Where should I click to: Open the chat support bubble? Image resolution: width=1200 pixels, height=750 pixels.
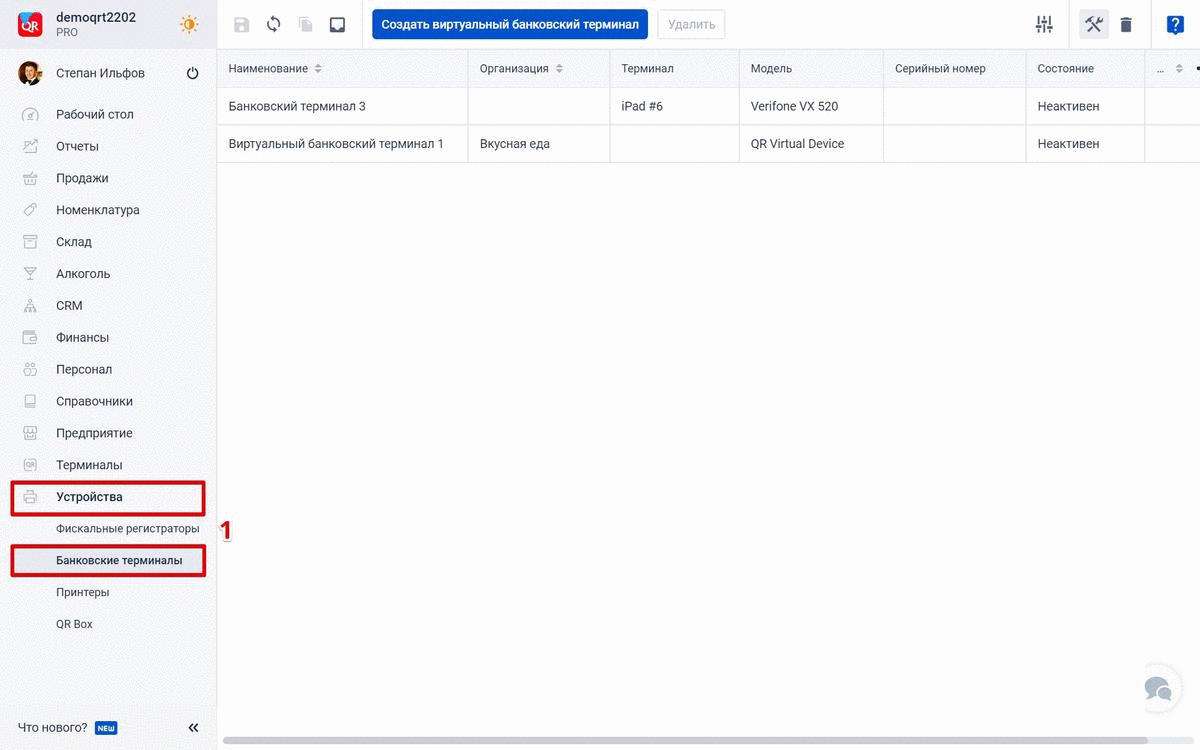[x=1157, y=688]
